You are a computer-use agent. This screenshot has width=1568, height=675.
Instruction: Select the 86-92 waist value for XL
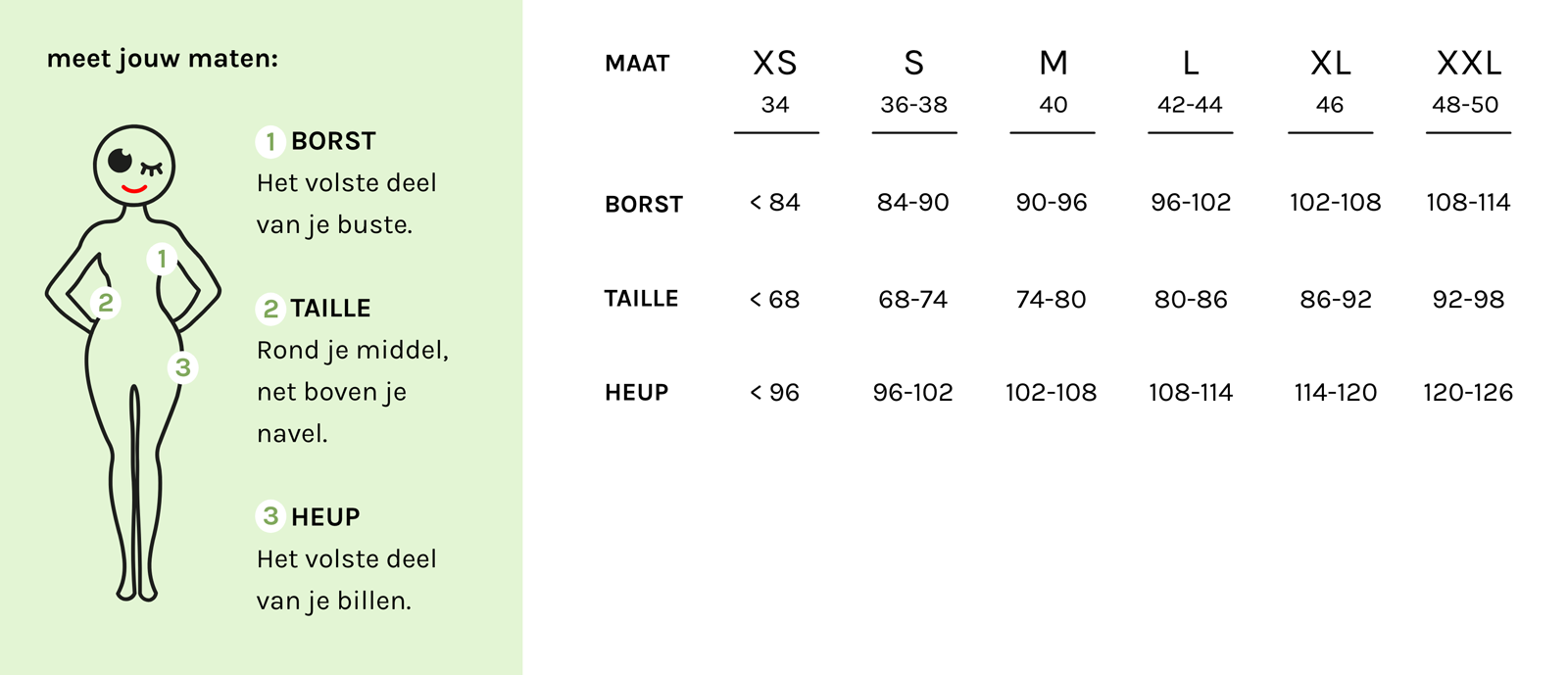coord(1335,300)
